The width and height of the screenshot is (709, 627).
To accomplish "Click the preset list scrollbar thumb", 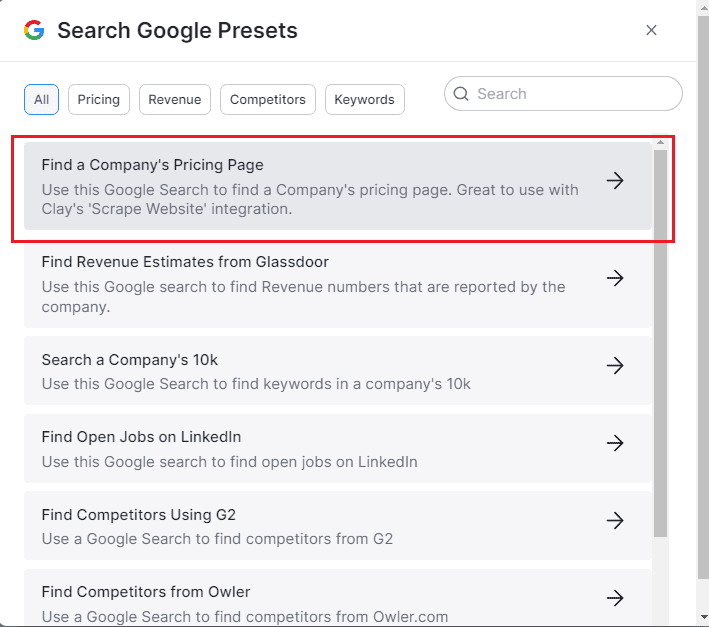I will [x=660, y=343].
